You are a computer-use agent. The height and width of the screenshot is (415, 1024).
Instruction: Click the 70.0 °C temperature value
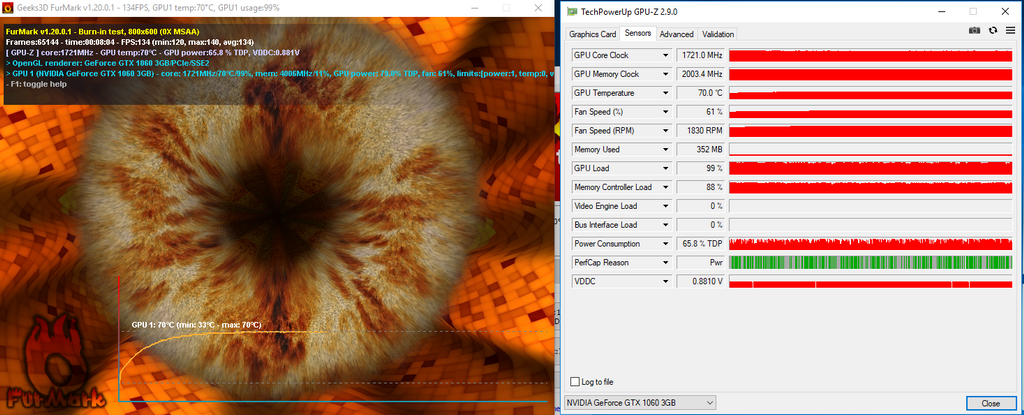point(701,93)
